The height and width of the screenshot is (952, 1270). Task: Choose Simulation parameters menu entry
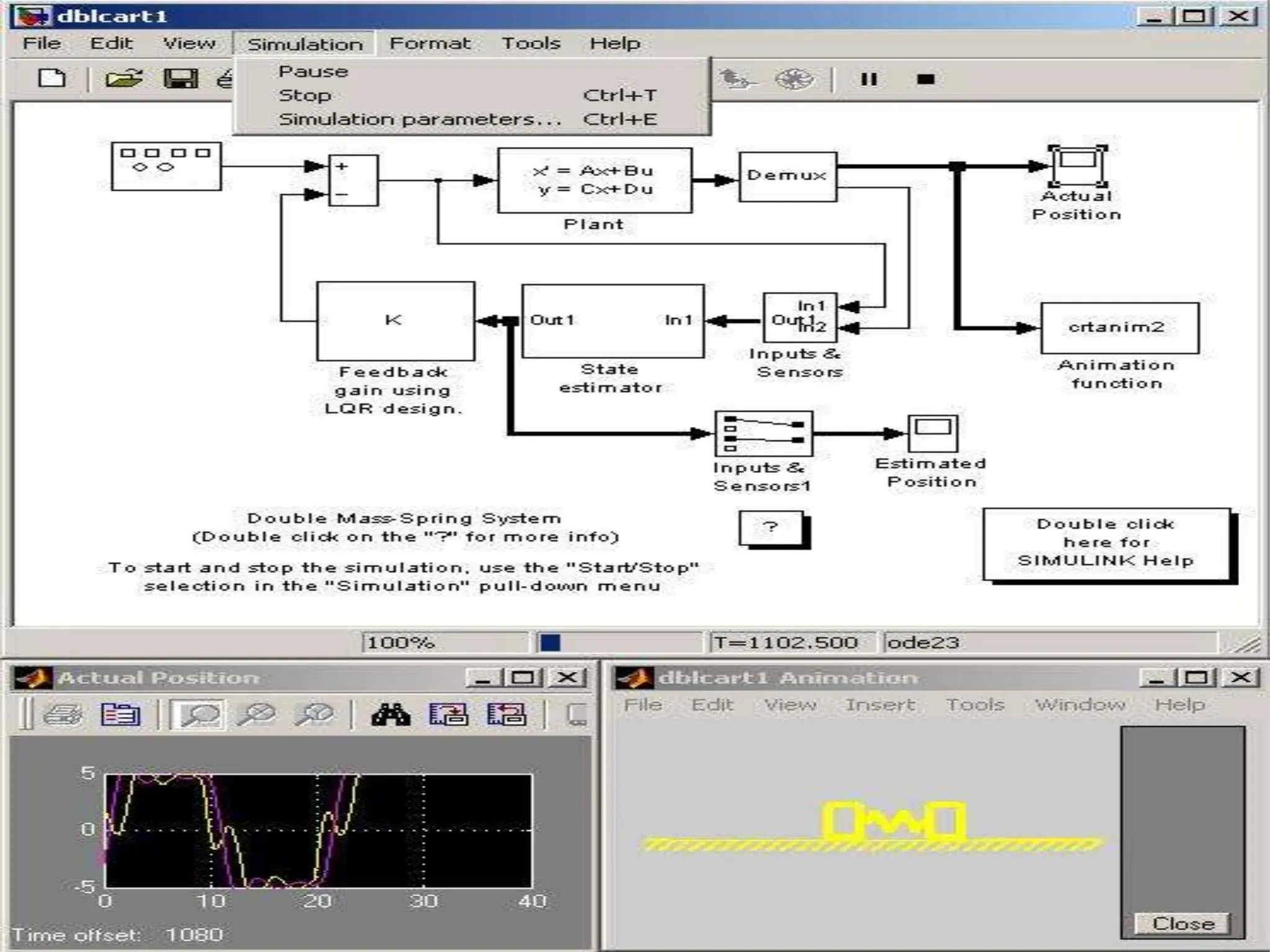point(419,119)
